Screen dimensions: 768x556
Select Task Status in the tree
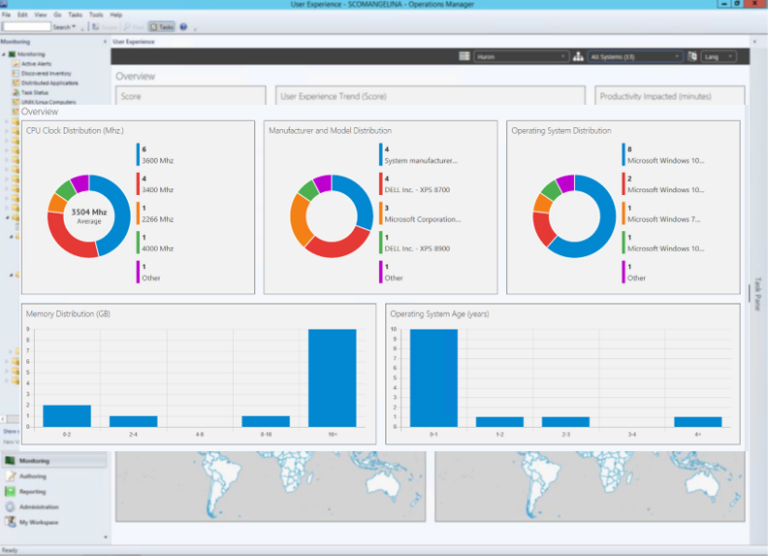click(35, 92)
